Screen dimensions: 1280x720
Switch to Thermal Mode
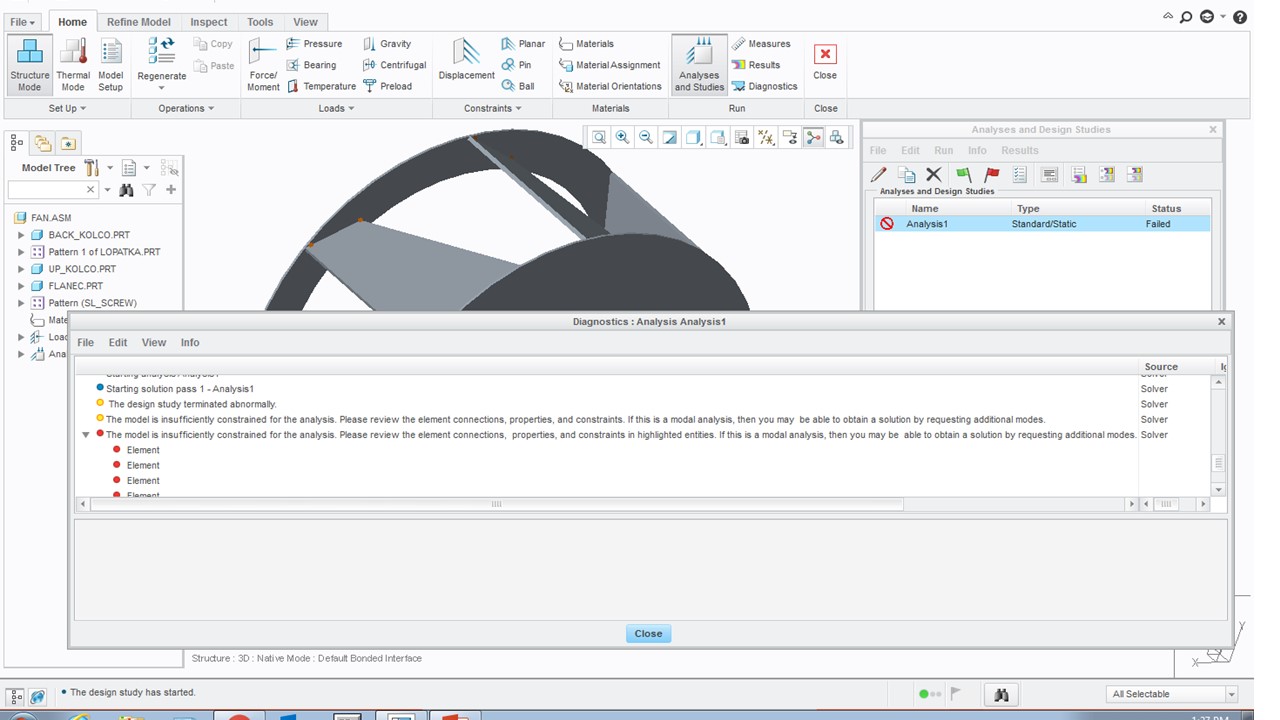[73, 65]
